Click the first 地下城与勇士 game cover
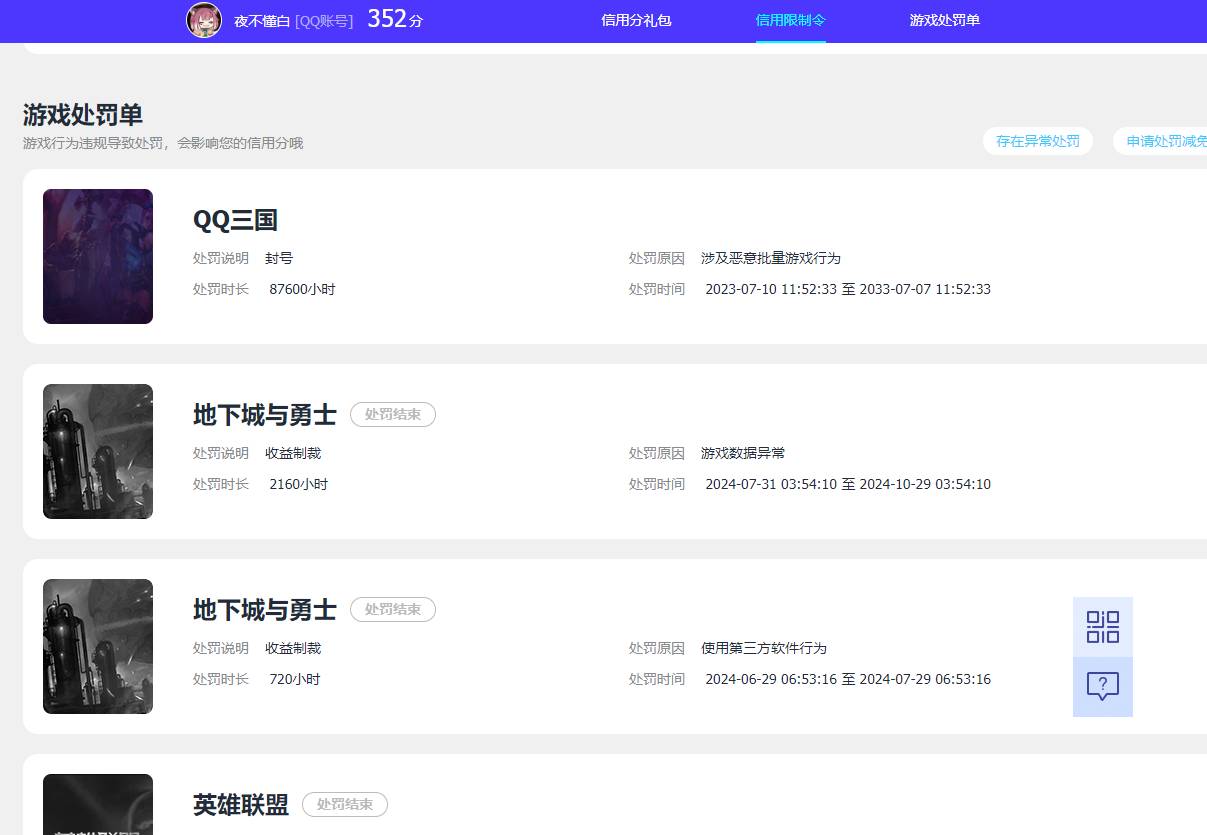The image size is (1207, 835). 97,451
